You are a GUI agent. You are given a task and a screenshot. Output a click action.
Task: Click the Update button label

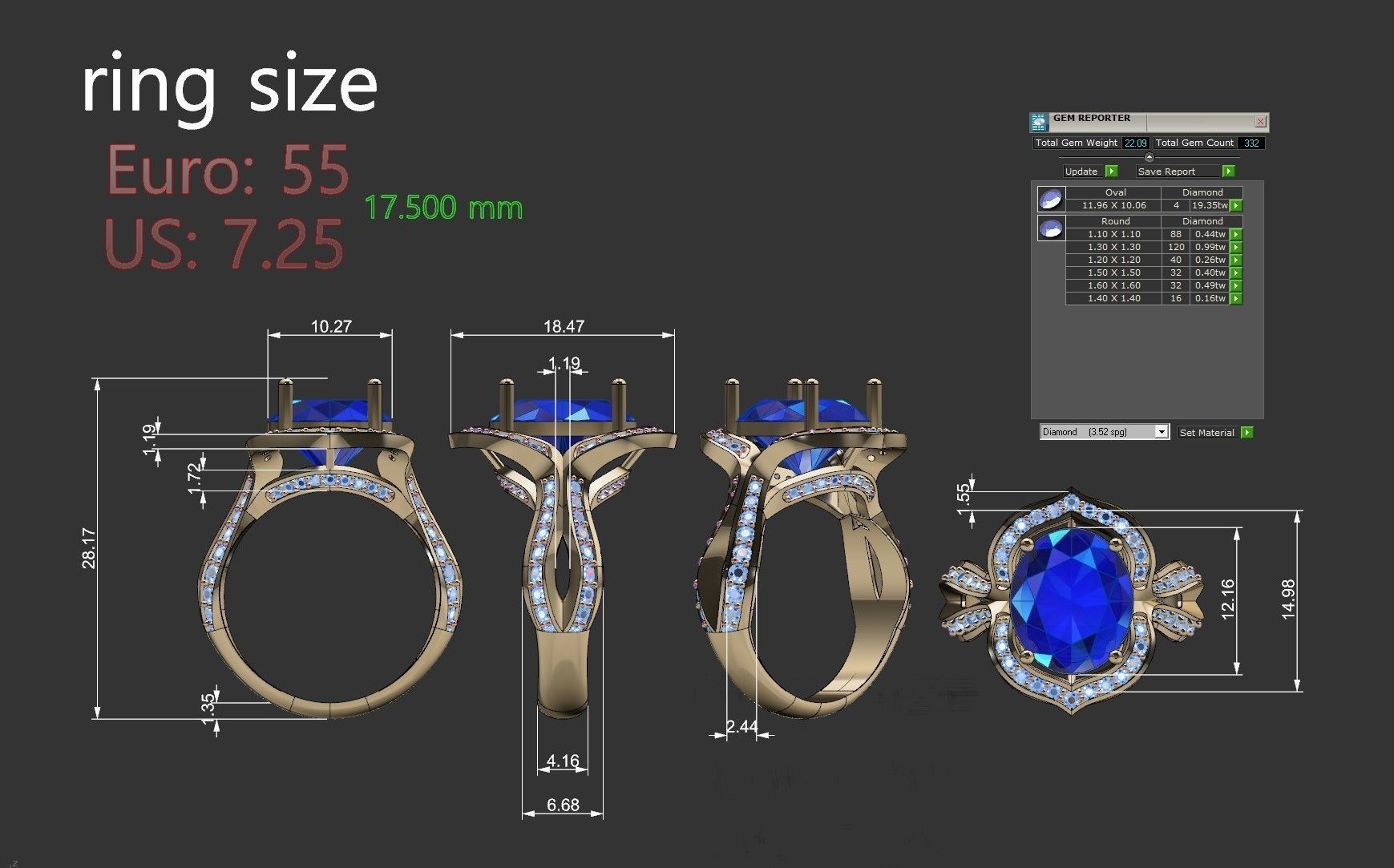coord(1081,172)
